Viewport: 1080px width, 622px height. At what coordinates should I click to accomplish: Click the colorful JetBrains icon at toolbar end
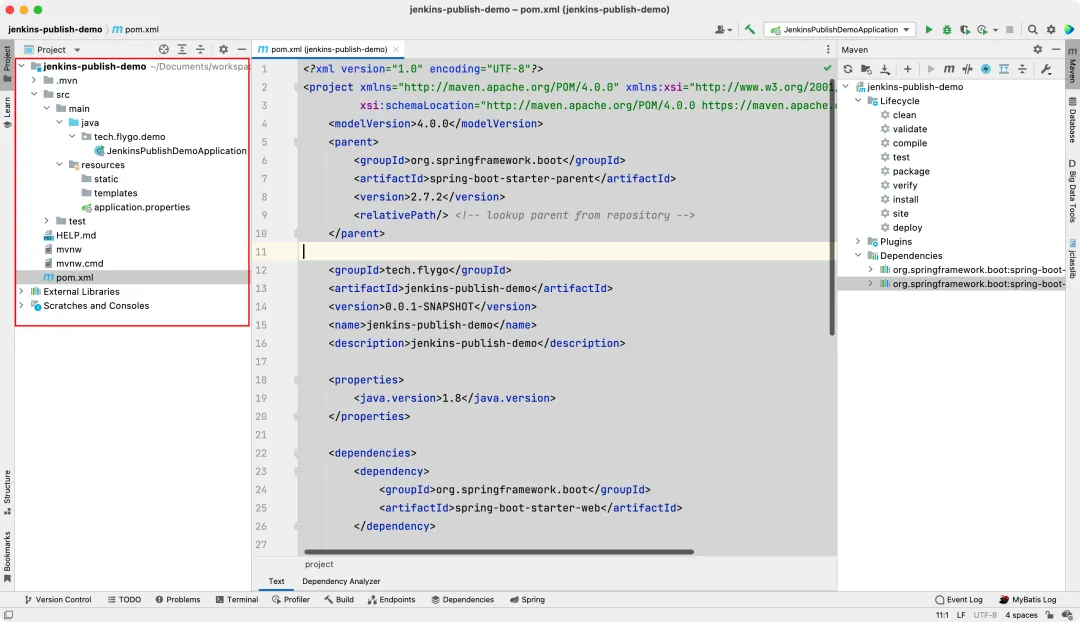coord(1069,30)
